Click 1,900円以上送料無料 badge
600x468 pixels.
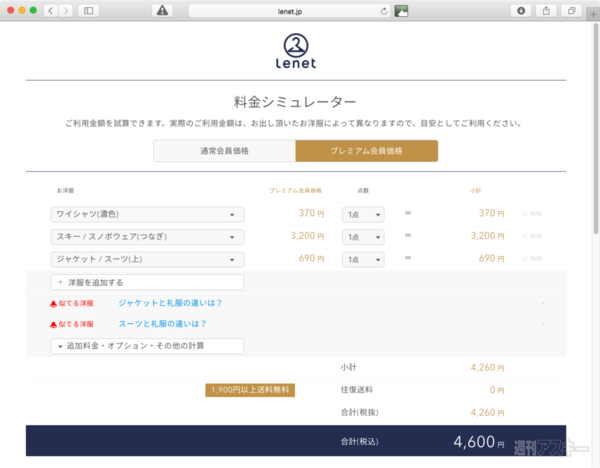tap(250, 390)
